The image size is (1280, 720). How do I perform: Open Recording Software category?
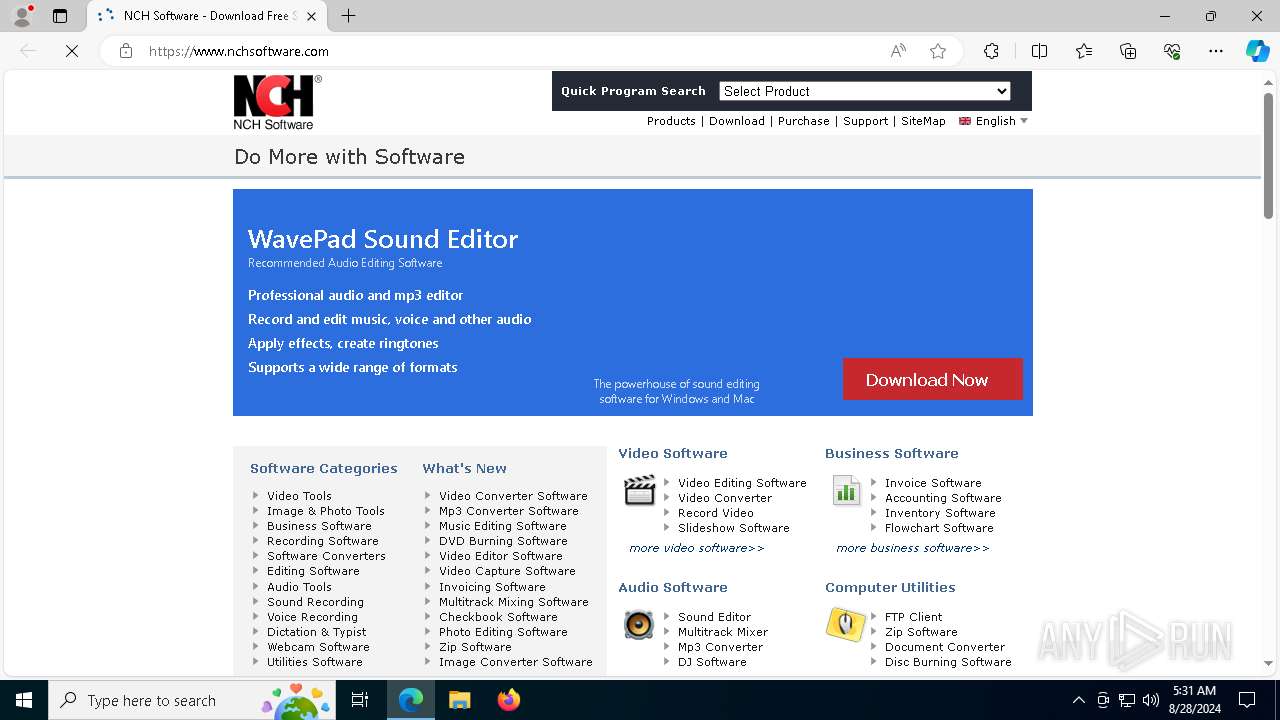click(x=323, y=541)
